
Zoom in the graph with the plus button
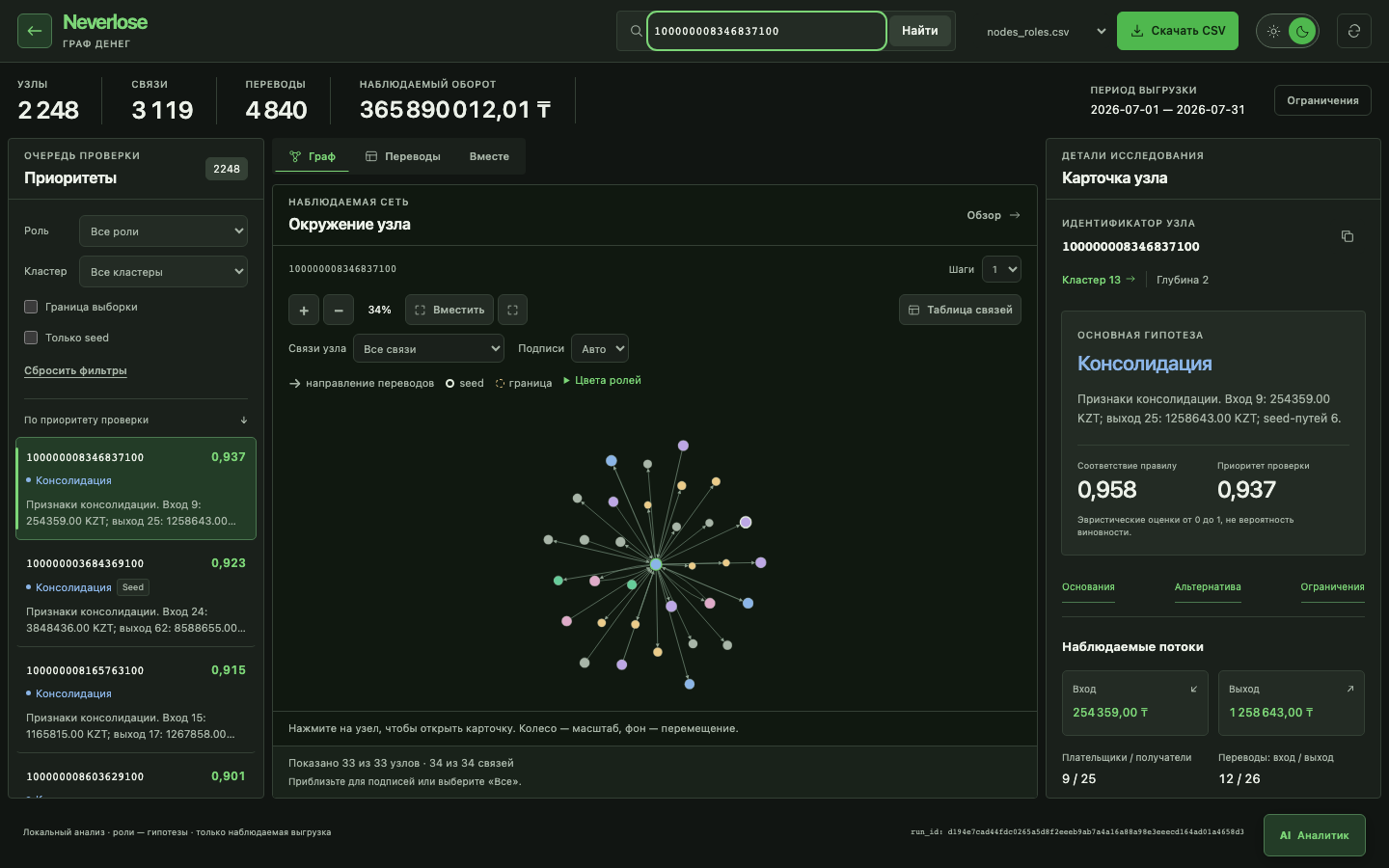coord(304,310)
